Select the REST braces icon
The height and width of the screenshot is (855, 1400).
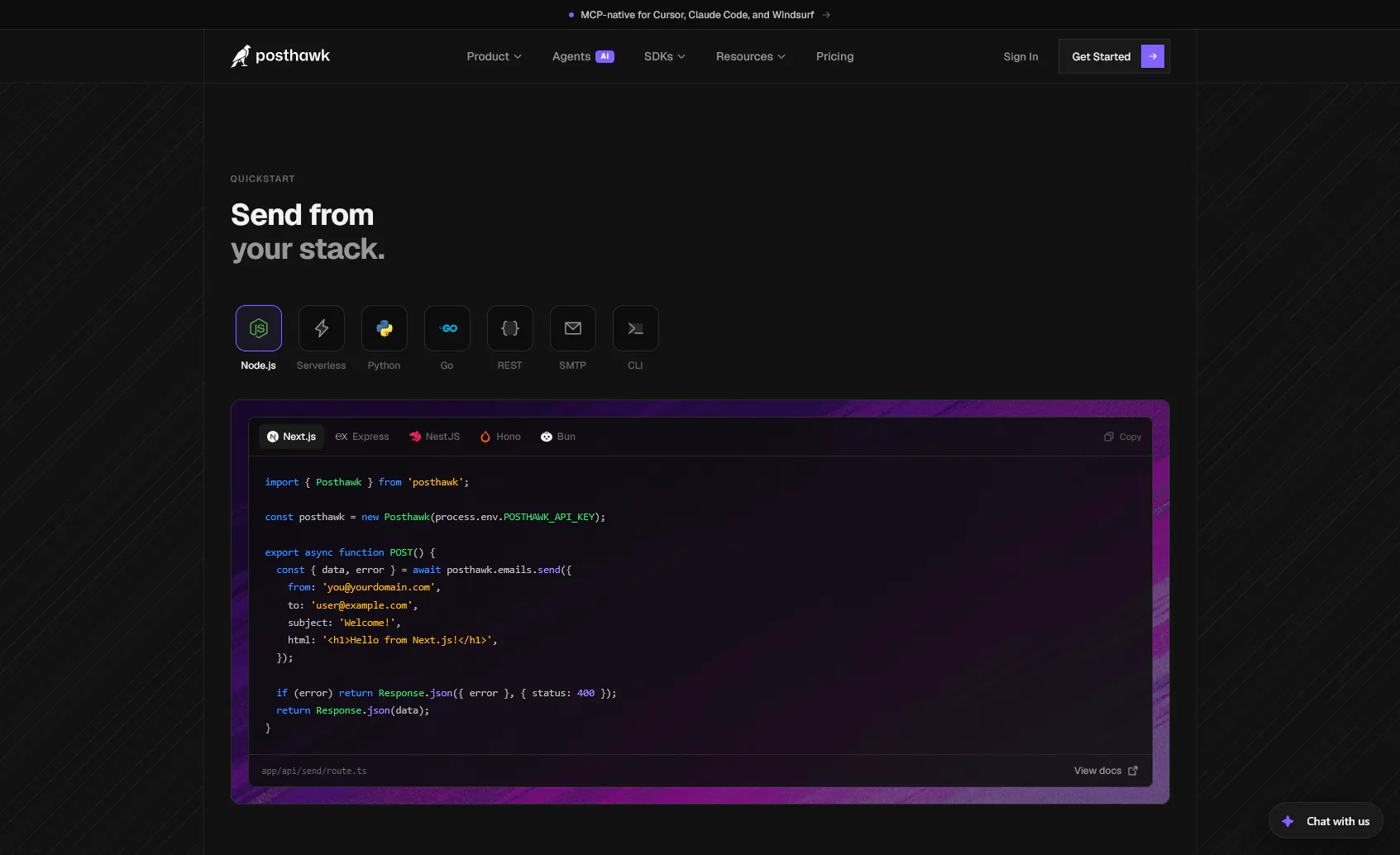(x=510, y=328)
